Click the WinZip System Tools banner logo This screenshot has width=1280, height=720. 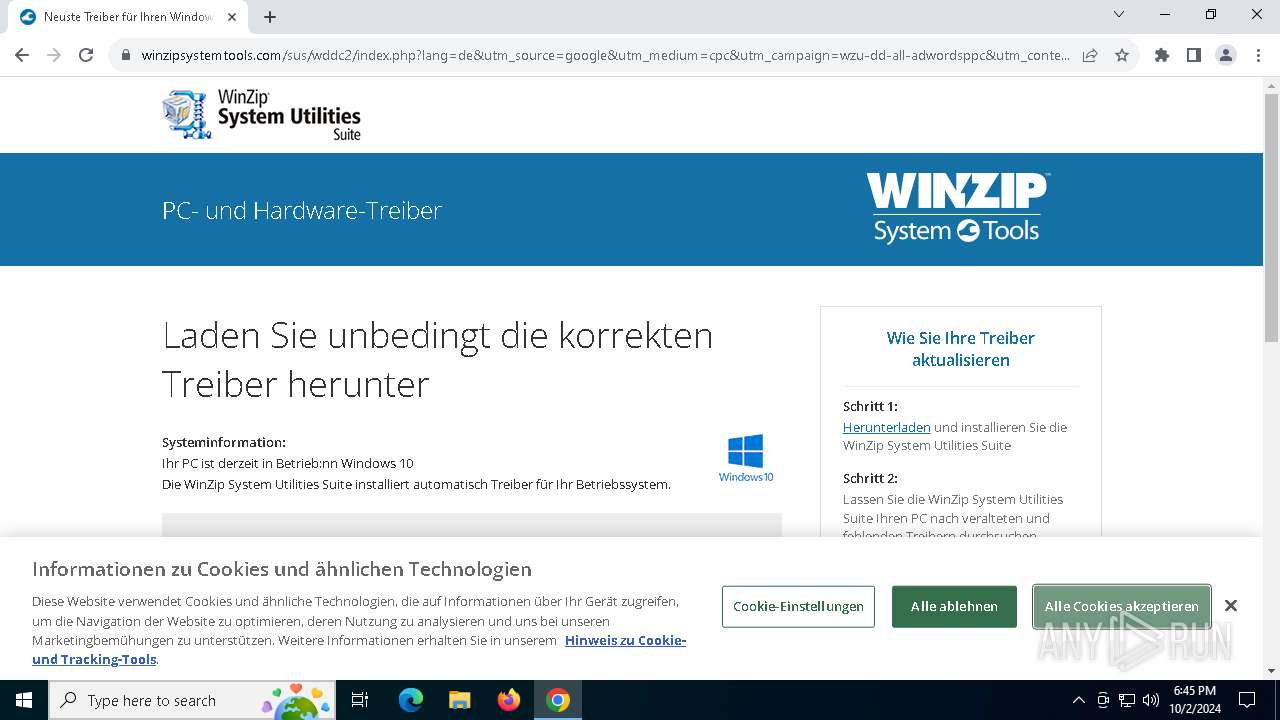(958, 208)
